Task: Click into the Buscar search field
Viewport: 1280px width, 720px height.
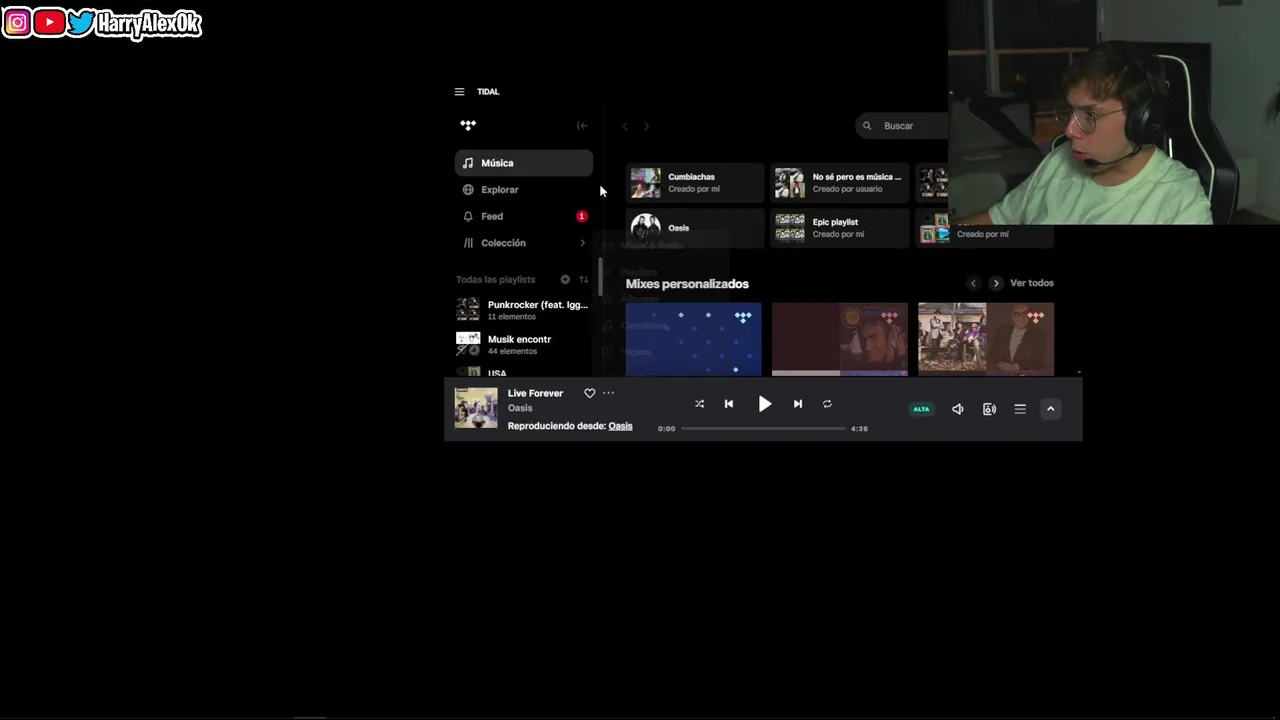Action: [902, 126]
